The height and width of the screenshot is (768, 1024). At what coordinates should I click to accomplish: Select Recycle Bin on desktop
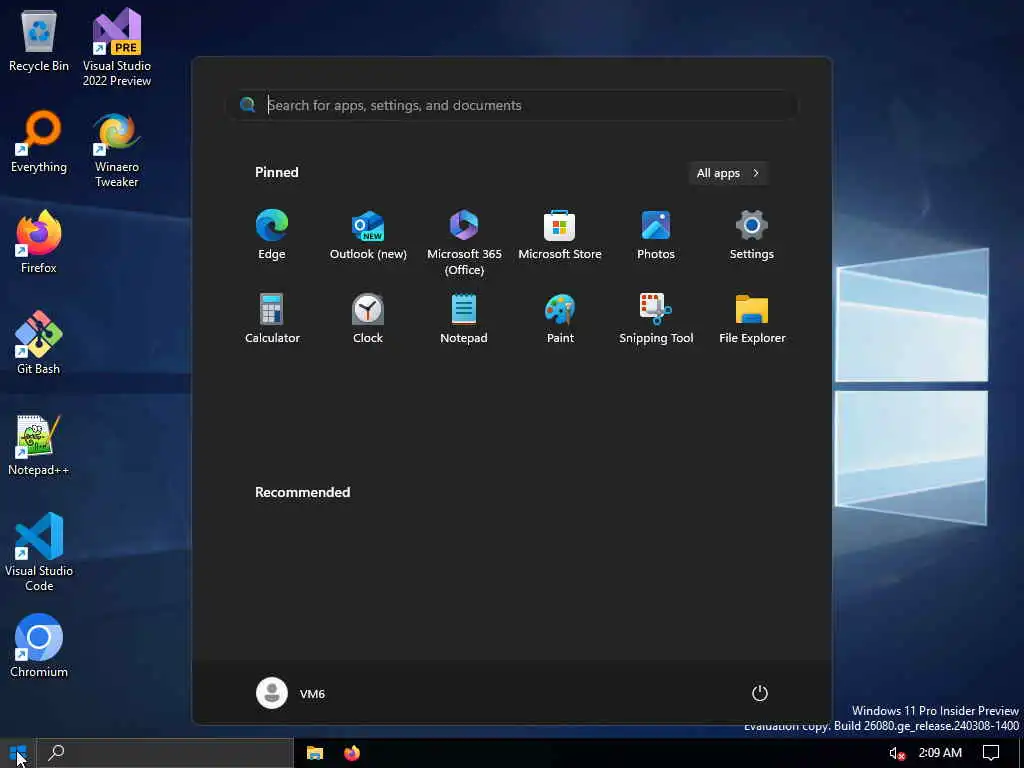(39, 40)
